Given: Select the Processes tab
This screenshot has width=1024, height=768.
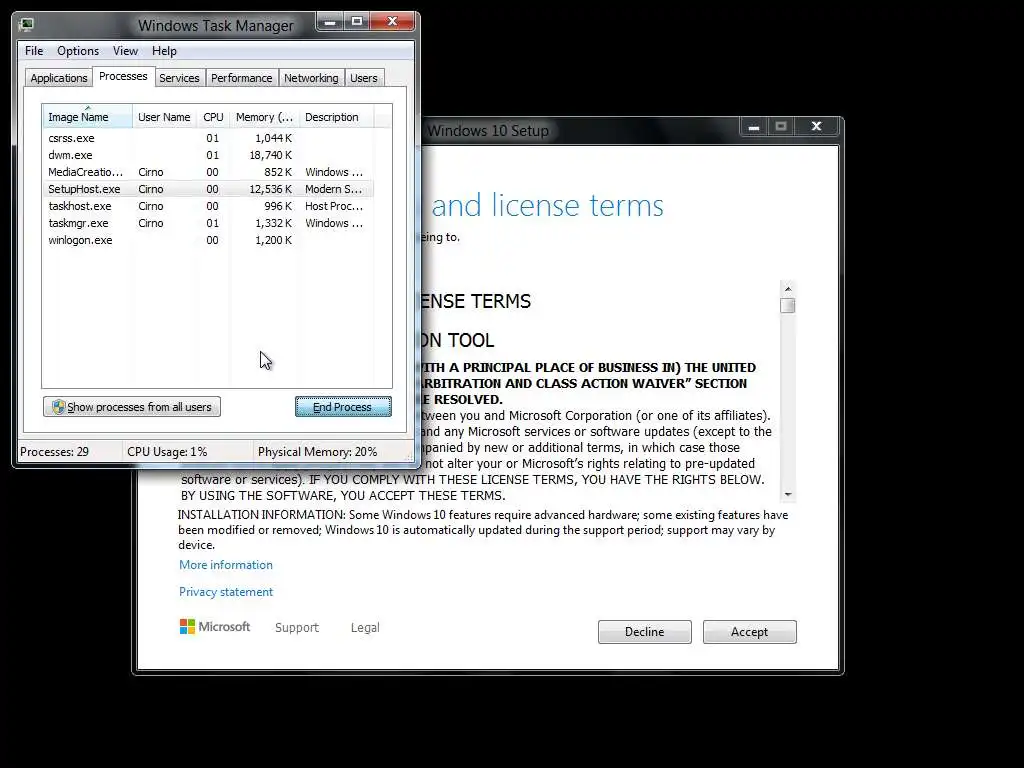Looking at the screenshot, I should click(x=123, y=76).
